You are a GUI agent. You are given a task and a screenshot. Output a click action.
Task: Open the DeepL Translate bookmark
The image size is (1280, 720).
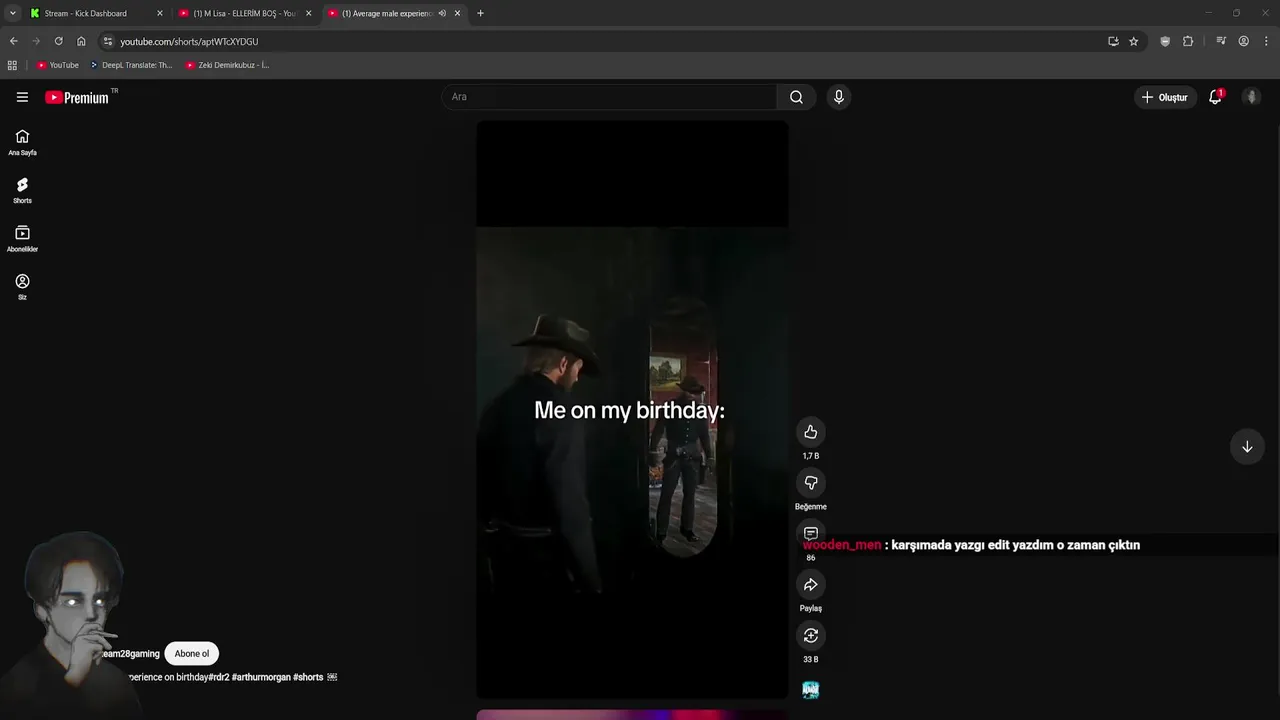coord(131,65)
